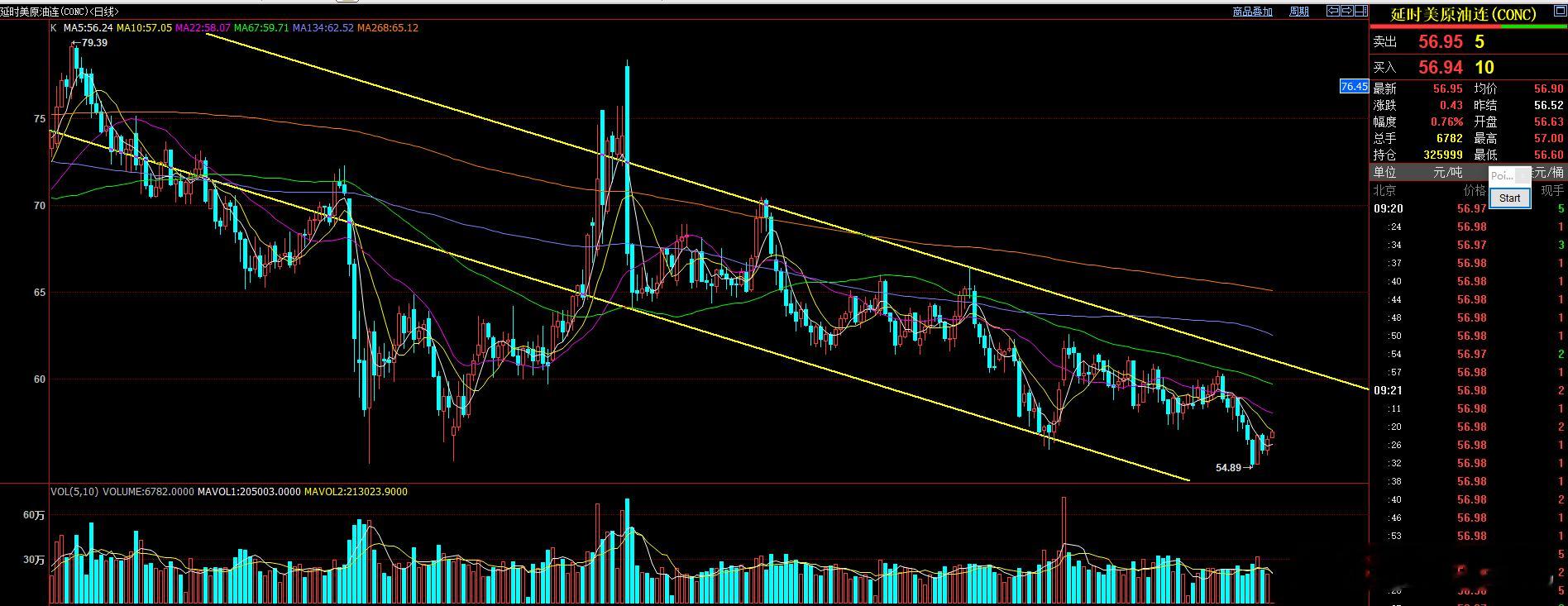
Task: Select the :48 tick row
Action: (1469, 317)
